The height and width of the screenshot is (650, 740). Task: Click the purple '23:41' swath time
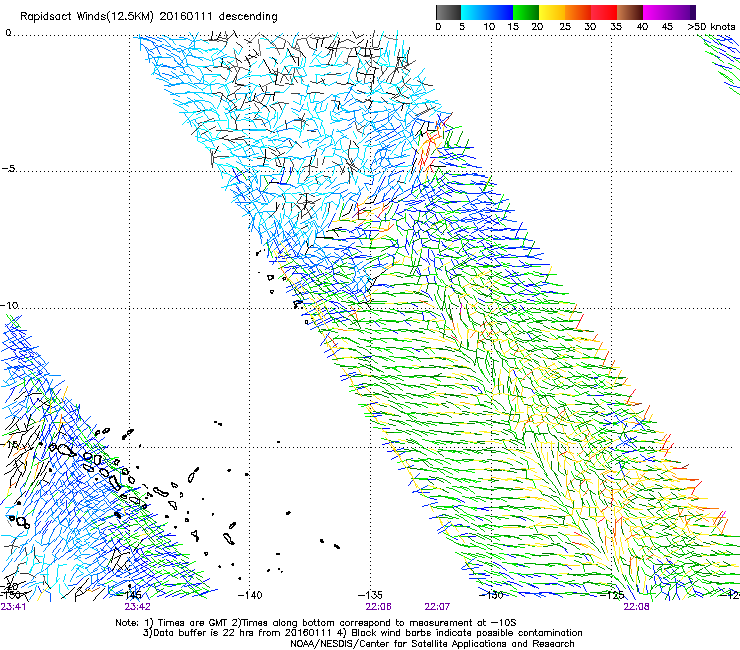click(13, 607)
